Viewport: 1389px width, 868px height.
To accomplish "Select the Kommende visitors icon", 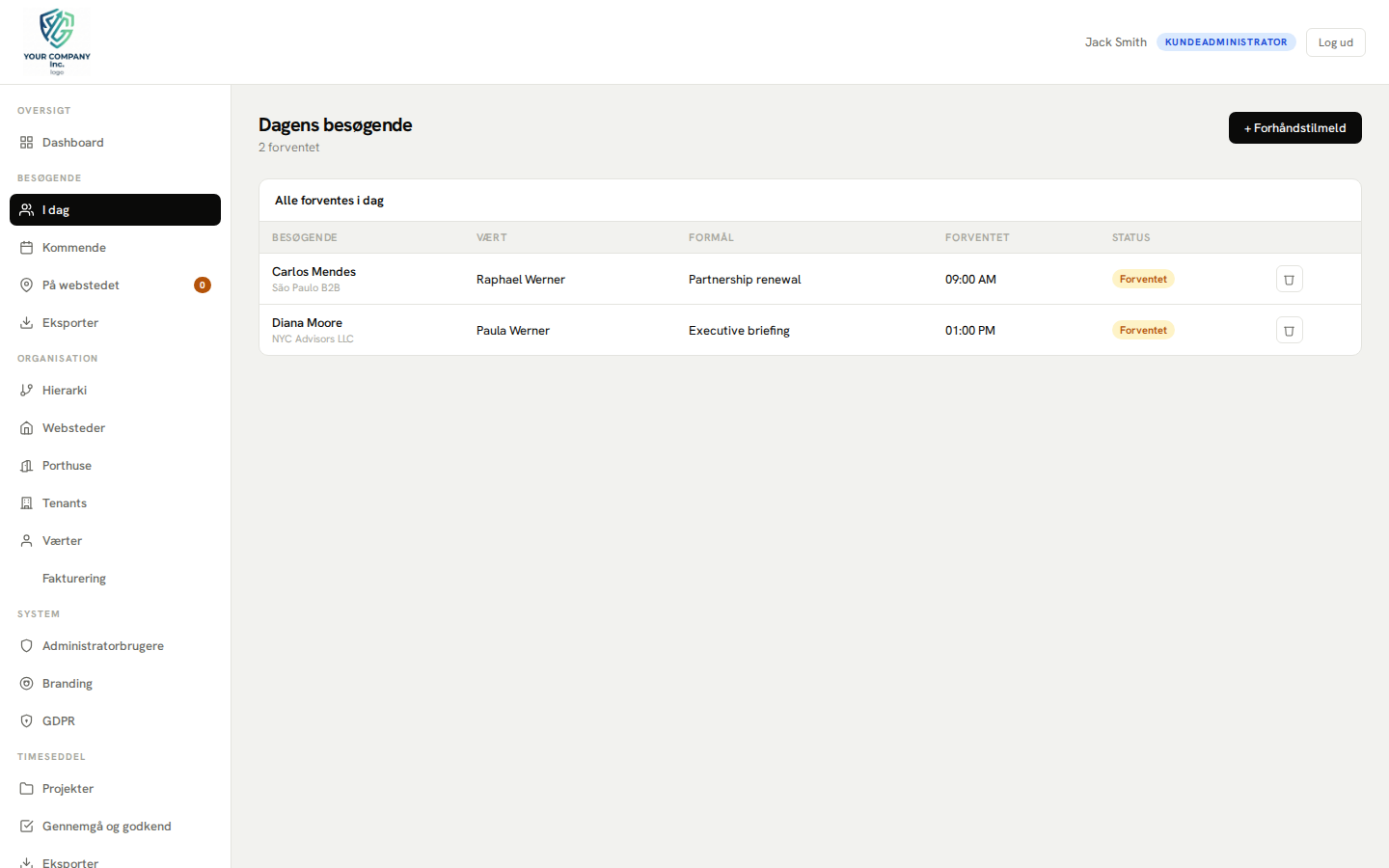I will (26, 247).
